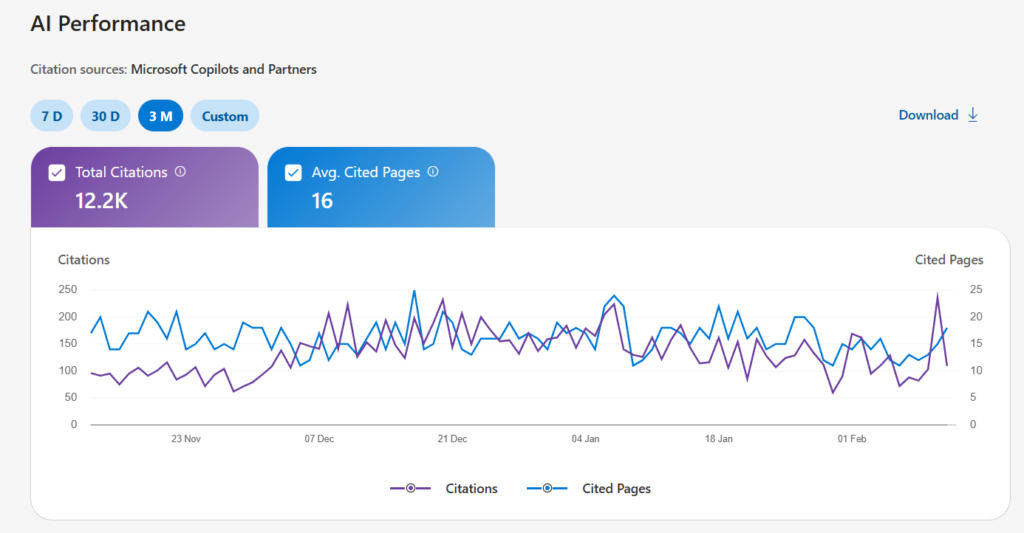Click the 23 Nov axis label

click(x=186, y=439)
